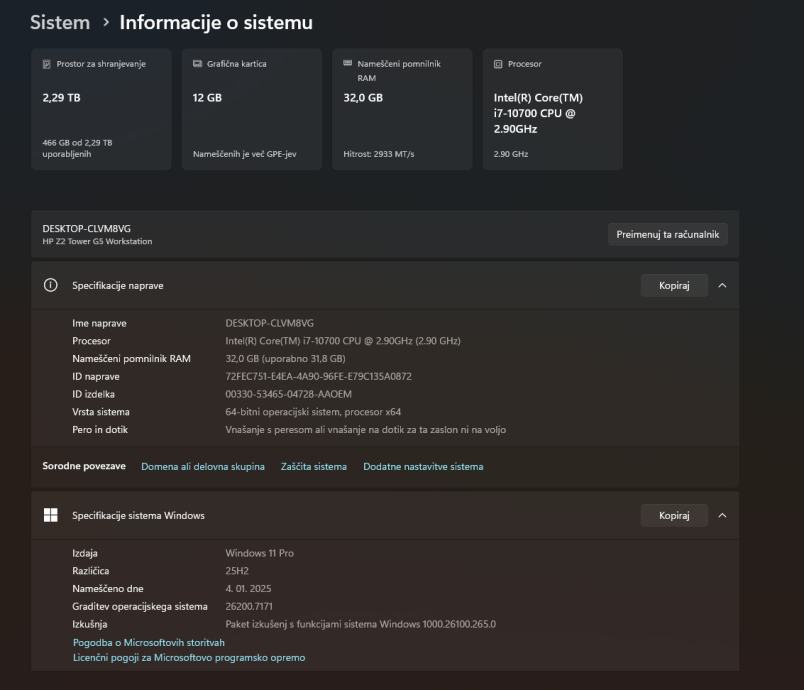The image size is (804, 690).
Task: Collapse the Specifikacije sistema Windows section chevron
Action: tap(722, 516)
